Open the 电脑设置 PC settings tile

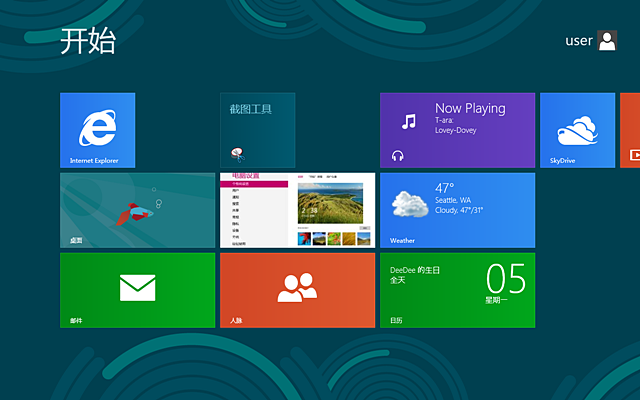tap(298, 210)
